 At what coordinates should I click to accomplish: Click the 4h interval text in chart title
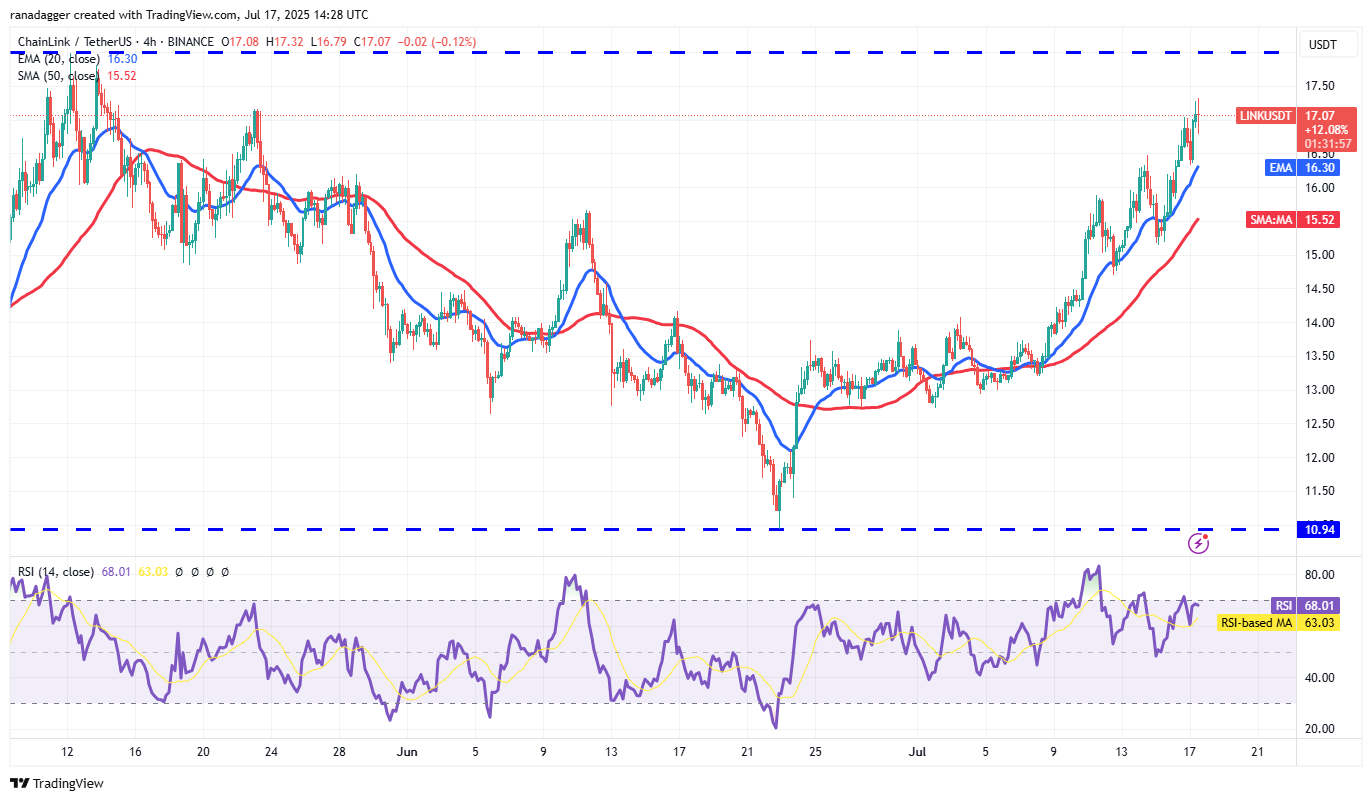(148, 42)
